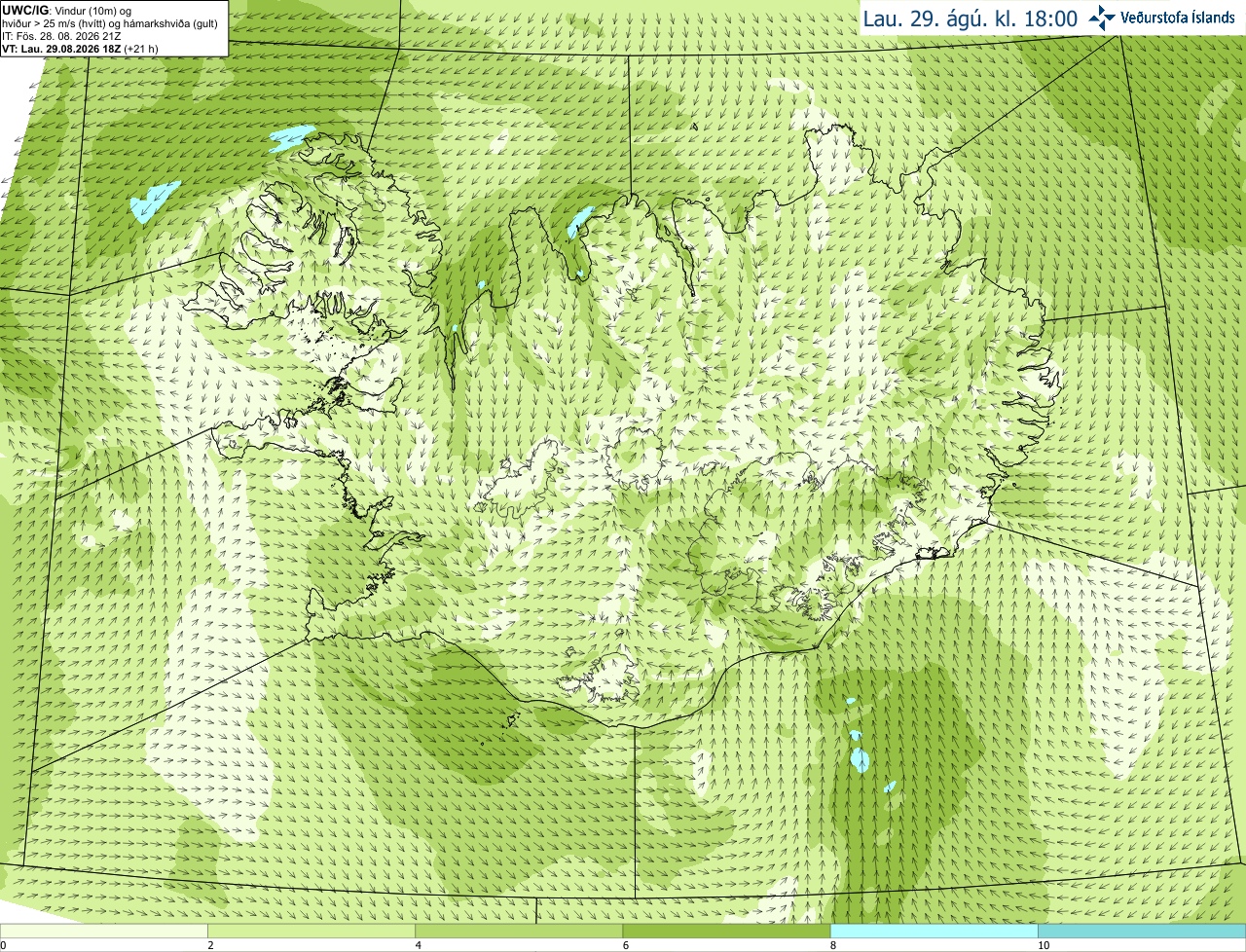The image size is (1246, 952).
Task: Click the Veðurstofa Íslands logo icon
Action: pos(1102,18)
